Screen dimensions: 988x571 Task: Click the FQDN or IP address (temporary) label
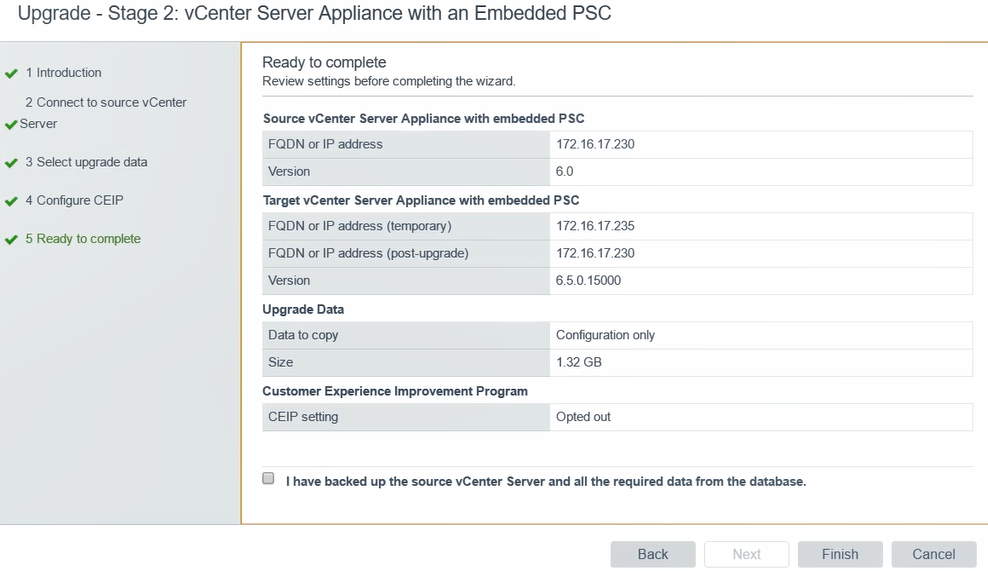pyautogui.click(x=360, y=226)
